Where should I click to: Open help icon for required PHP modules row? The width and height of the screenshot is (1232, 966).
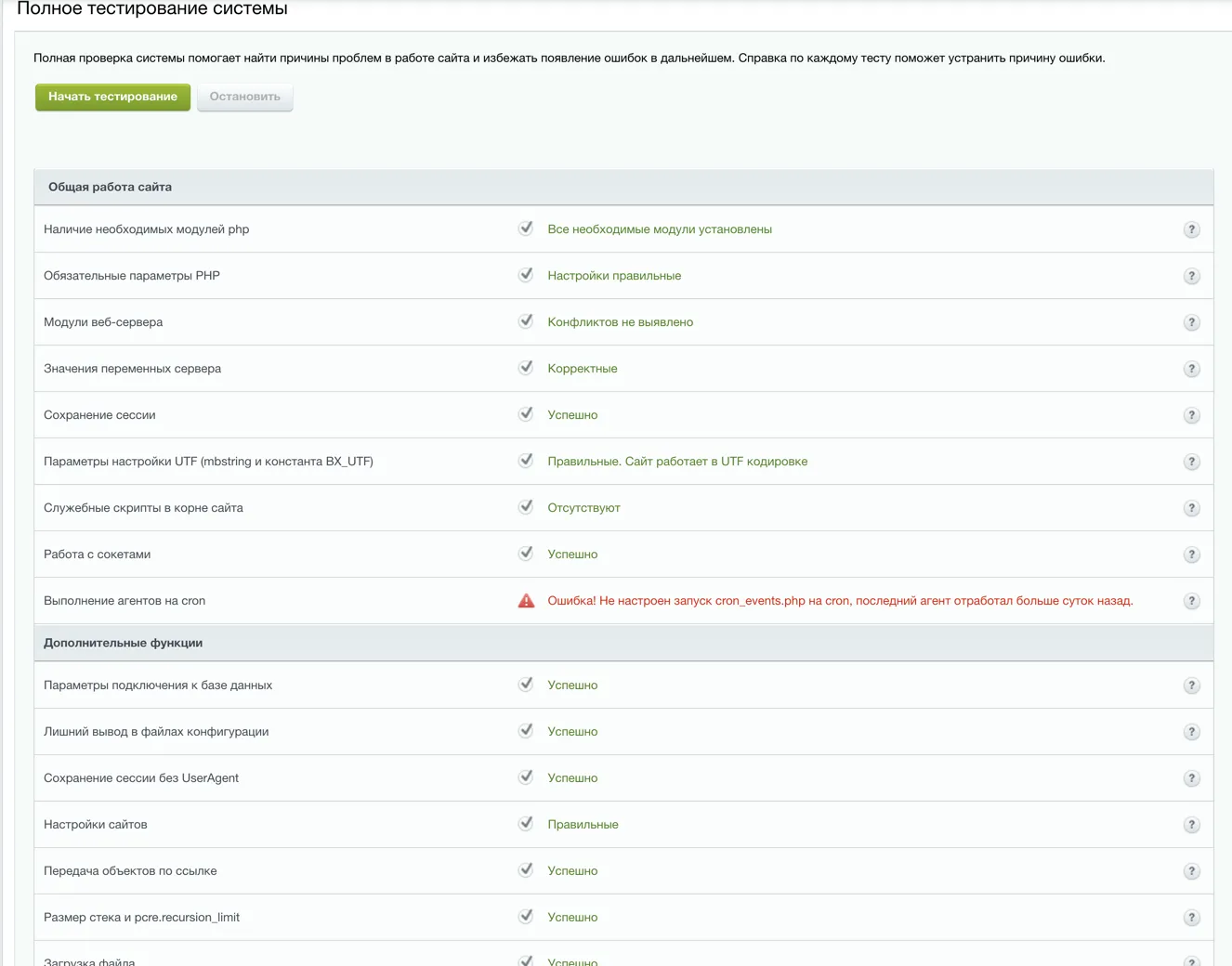coord(1191,229)
